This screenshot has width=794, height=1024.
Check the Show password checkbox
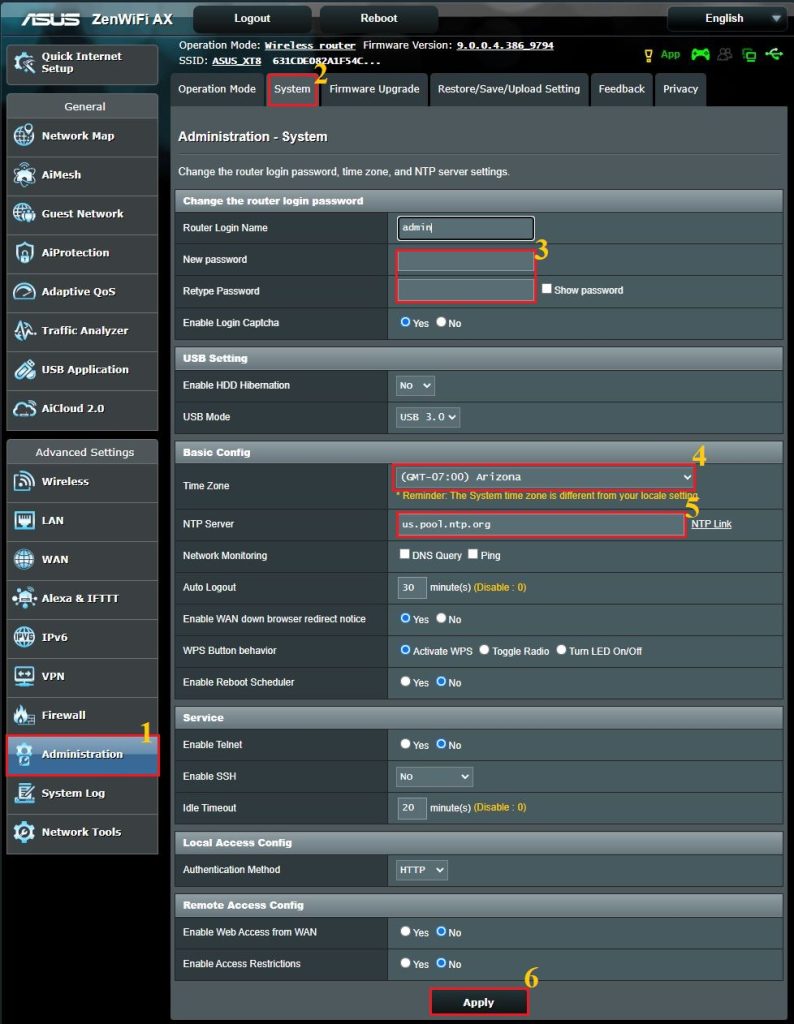tap(547, 289)
